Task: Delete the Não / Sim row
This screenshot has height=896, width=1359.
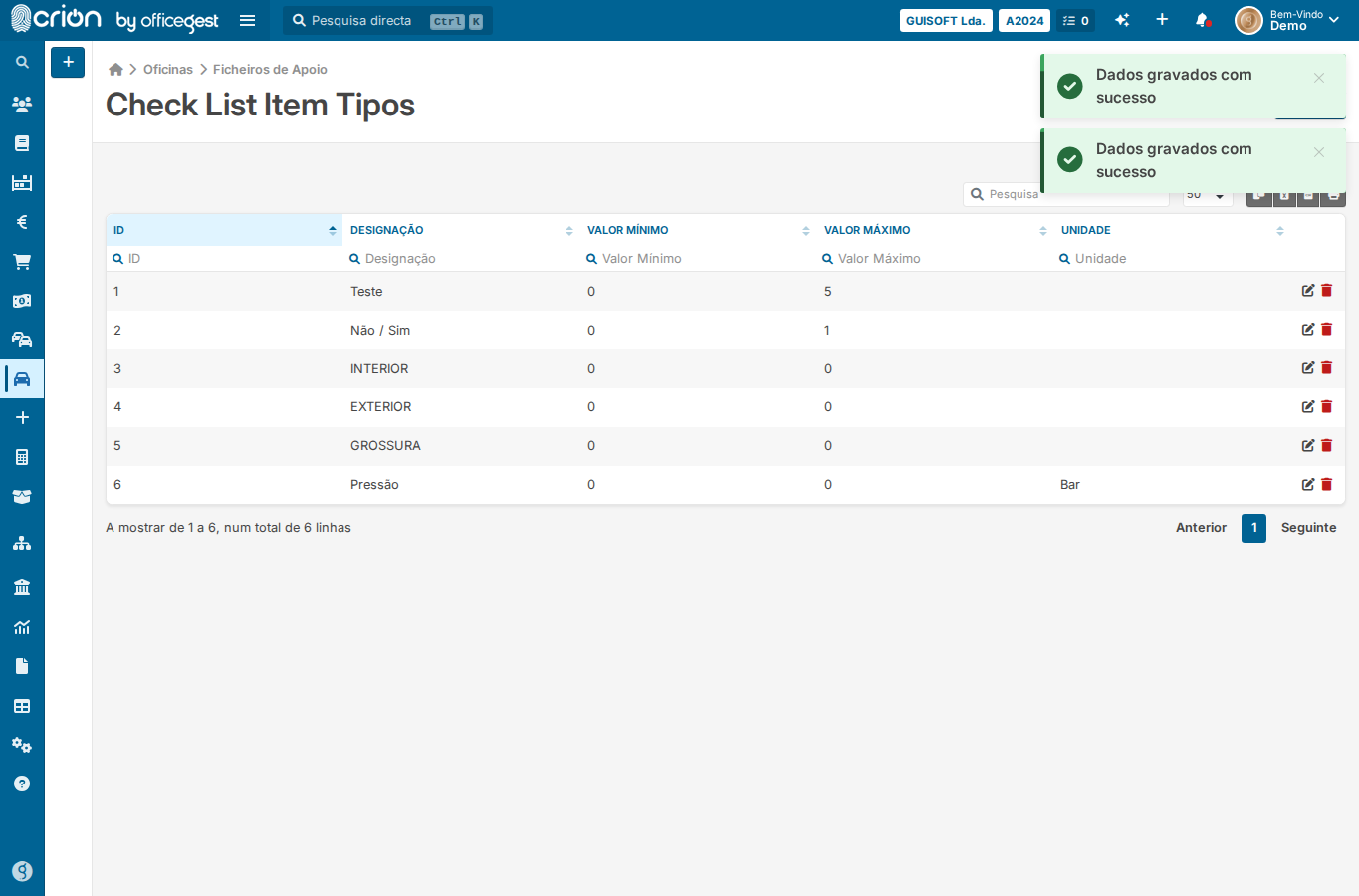Action: 1326,330
